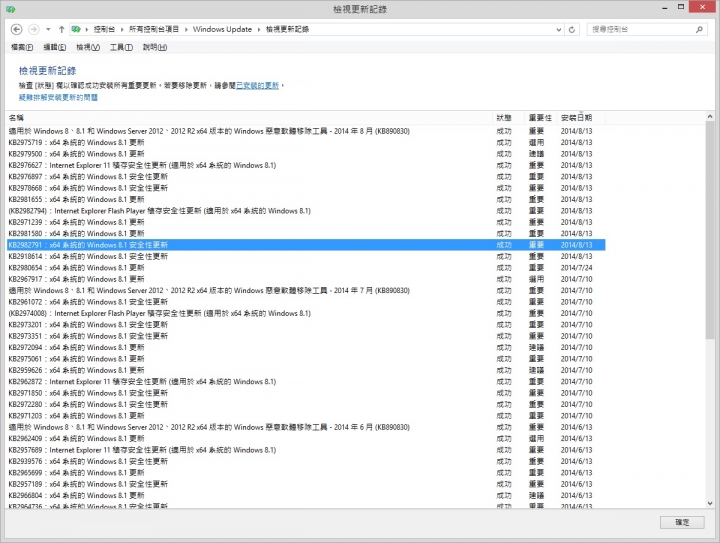The image size is (720, 543).
Task: Select the KB2962872 Internet Explorer 11 row
Action: click(306, 381)
